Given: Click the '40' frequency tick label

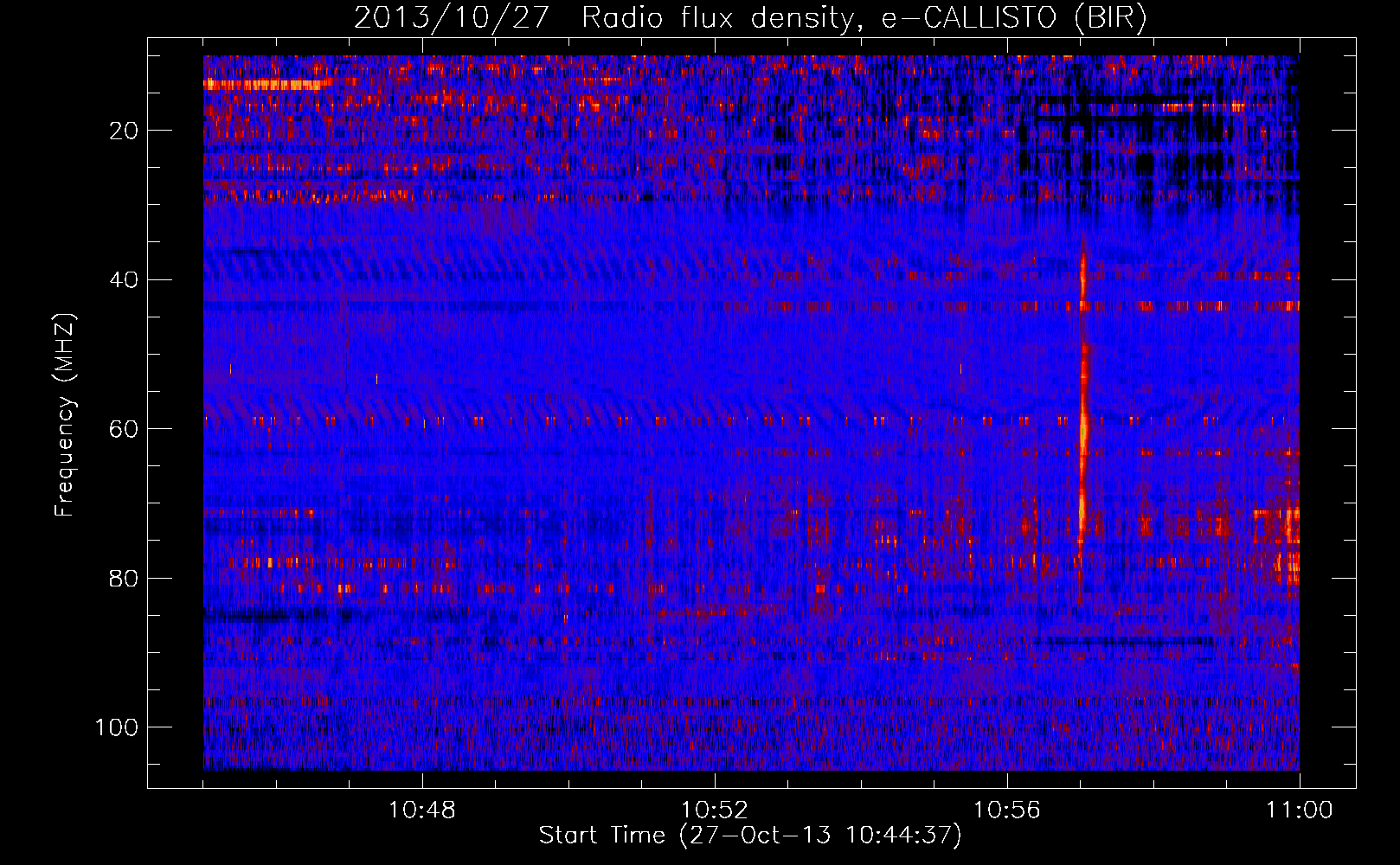Looking at the screenshot, I should pos(124,280).
